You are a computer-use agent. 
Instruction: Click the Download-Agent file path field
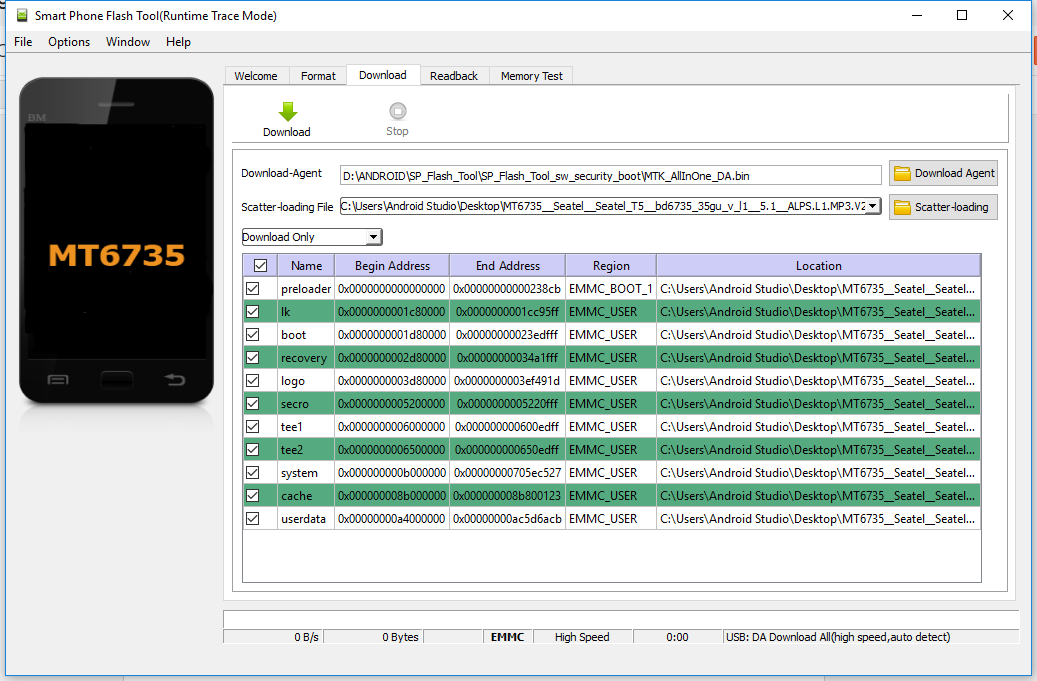(x=610, y=172)
